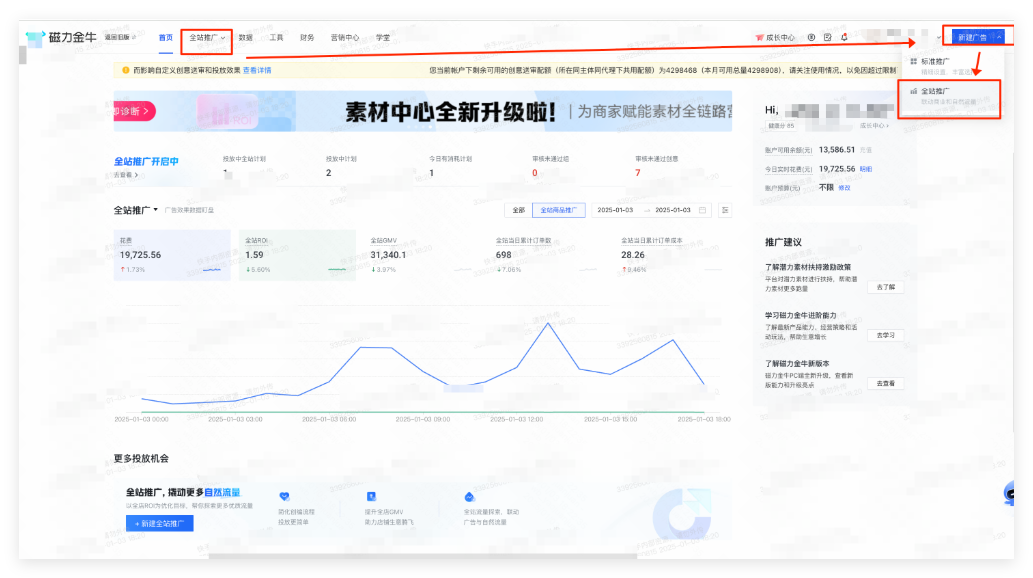Click 修改 next to 账户预算
The image size is (1033, 578).
pos(844,188)
